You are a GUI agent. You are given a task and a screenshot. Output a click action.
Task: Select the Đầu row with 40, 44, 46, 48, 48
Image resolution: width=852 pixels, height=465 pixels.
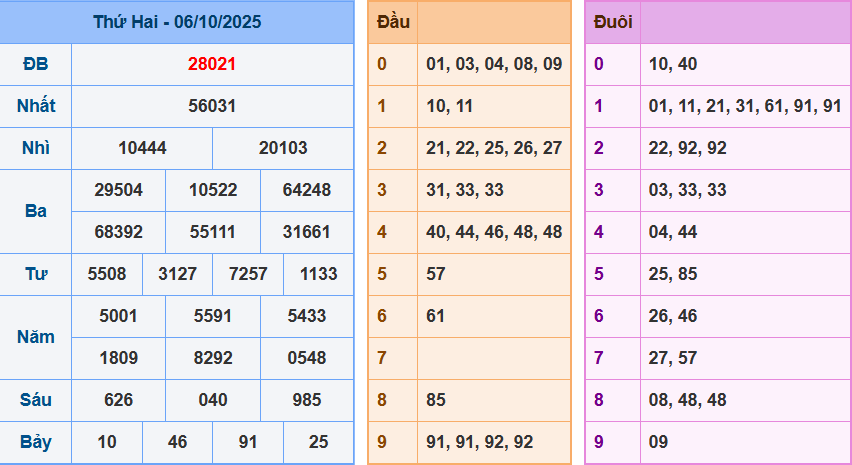click(x=493, y=232)
